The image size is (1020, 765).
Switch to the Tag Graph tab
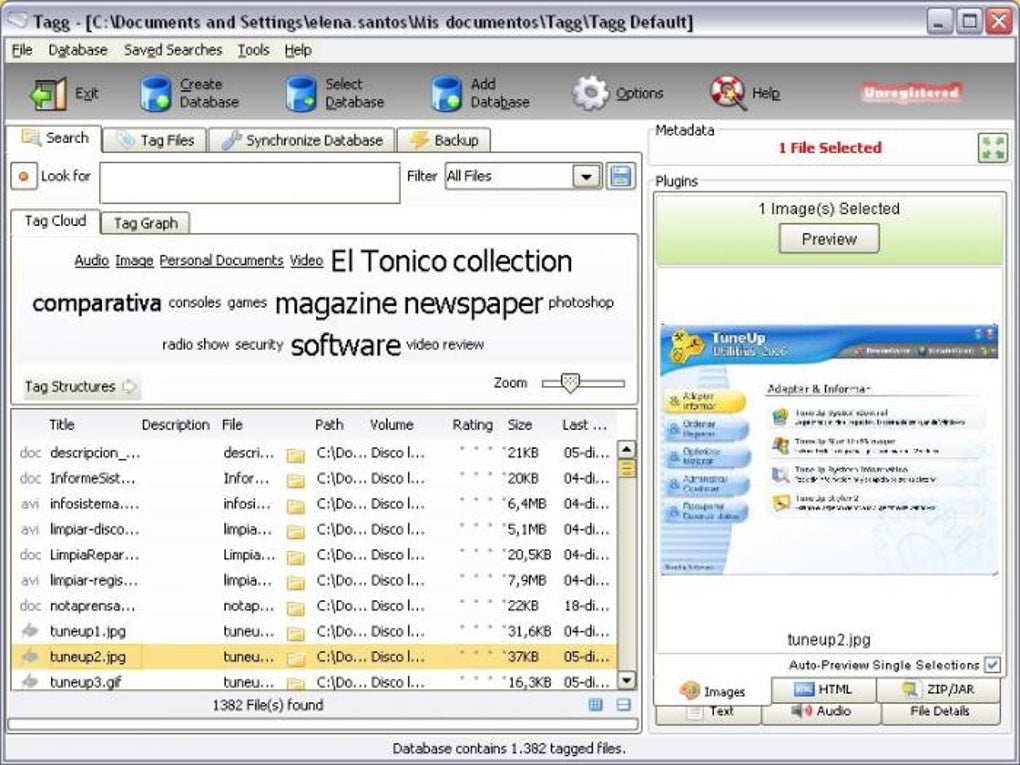(x=144, y=223)
